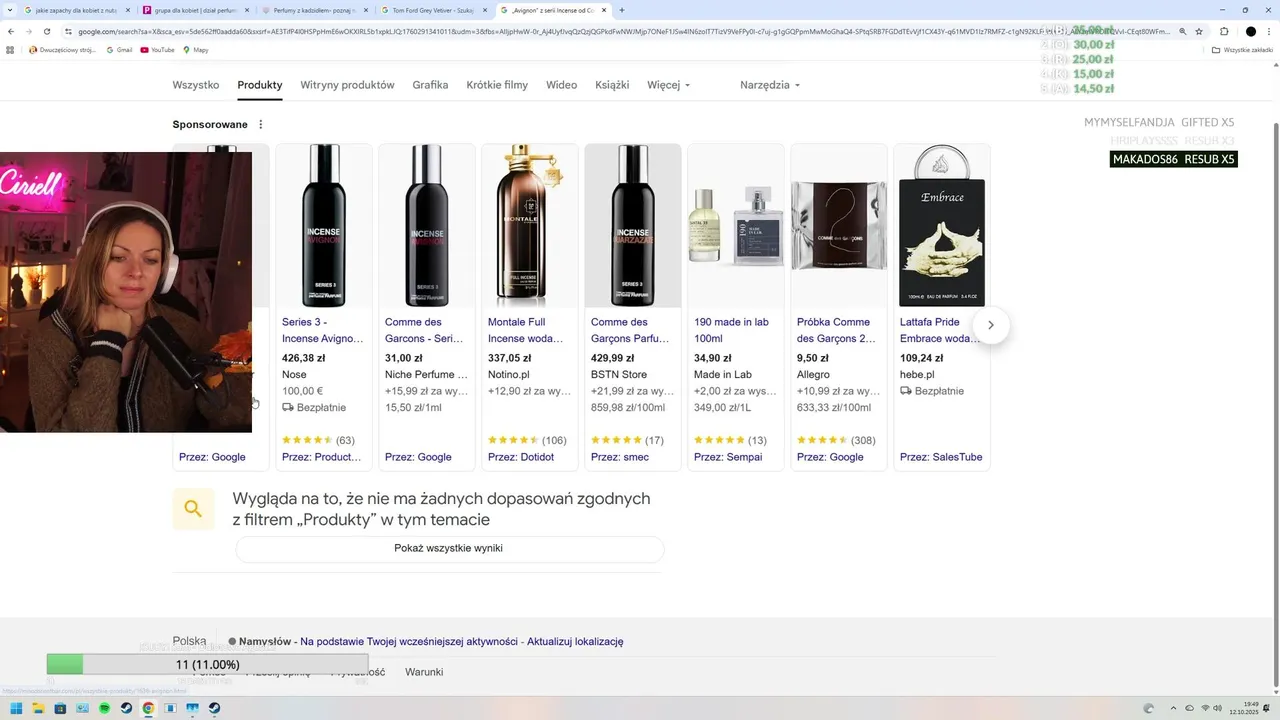The width and height of the screenshot is (1280, 720).
Task: Open the Gmail bookmark
Action: coord(118,49)
